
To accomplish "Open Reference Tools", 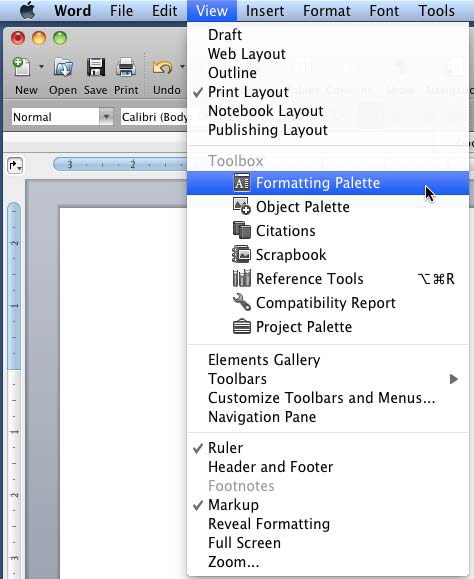I will click(x=328, y=279).
